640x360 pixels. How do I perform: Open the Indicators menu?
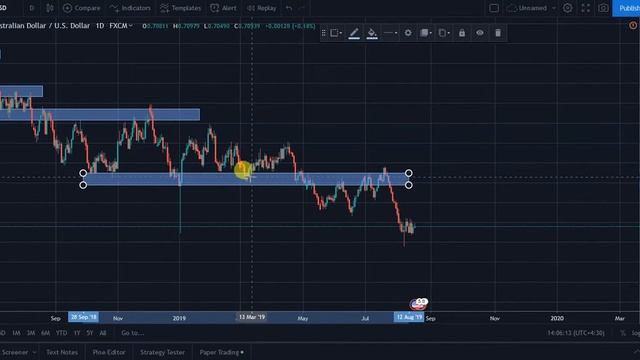click(131, 8)
